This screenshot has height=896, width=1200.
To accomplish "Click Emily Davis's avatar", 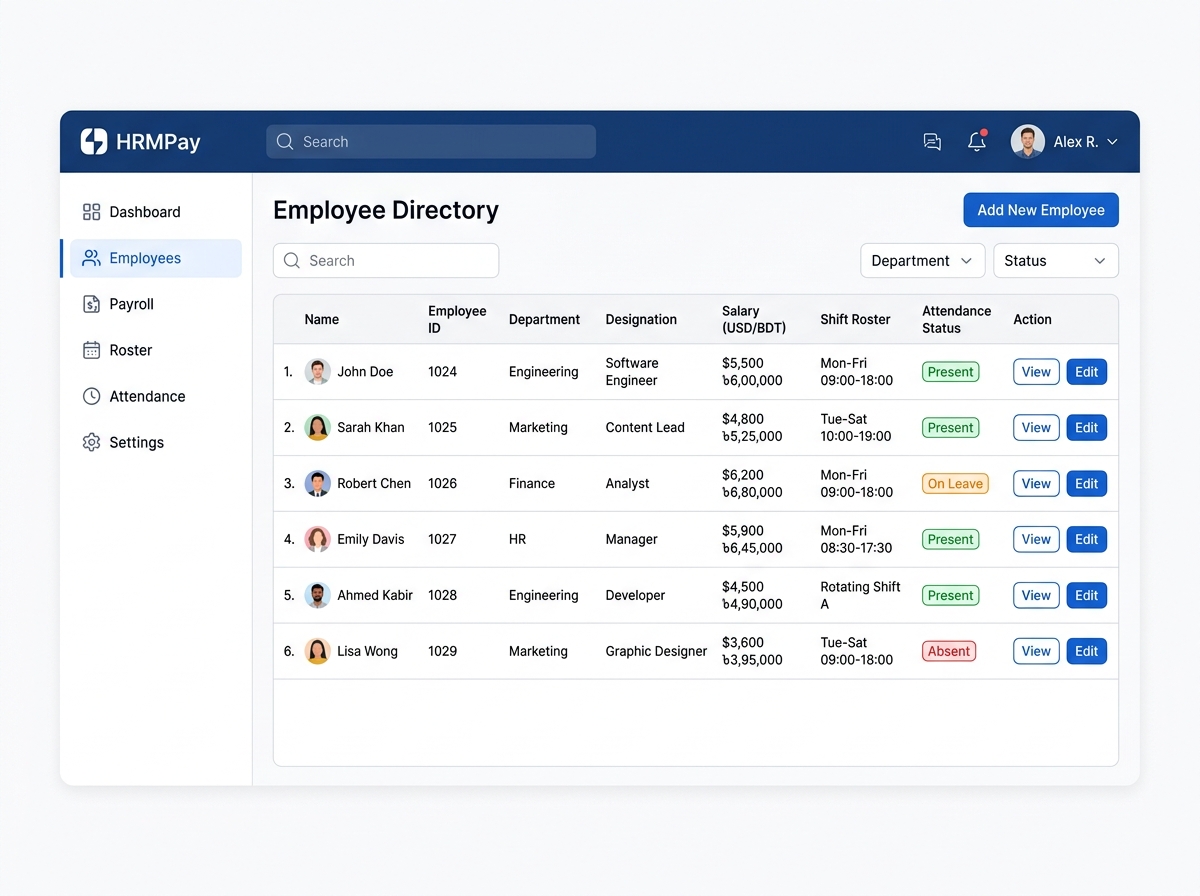I will (318, 540).
